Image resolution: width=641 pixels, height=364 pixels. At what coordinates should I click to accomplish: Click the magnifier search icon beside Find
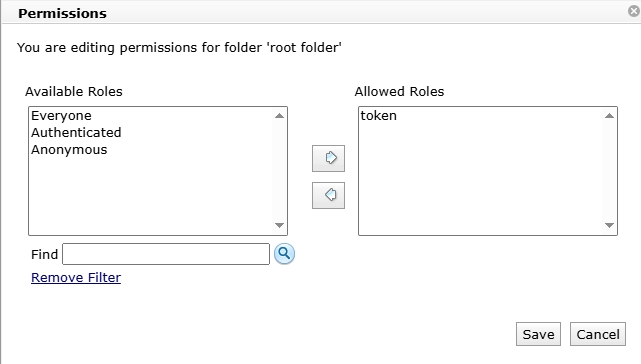(284, 254)
